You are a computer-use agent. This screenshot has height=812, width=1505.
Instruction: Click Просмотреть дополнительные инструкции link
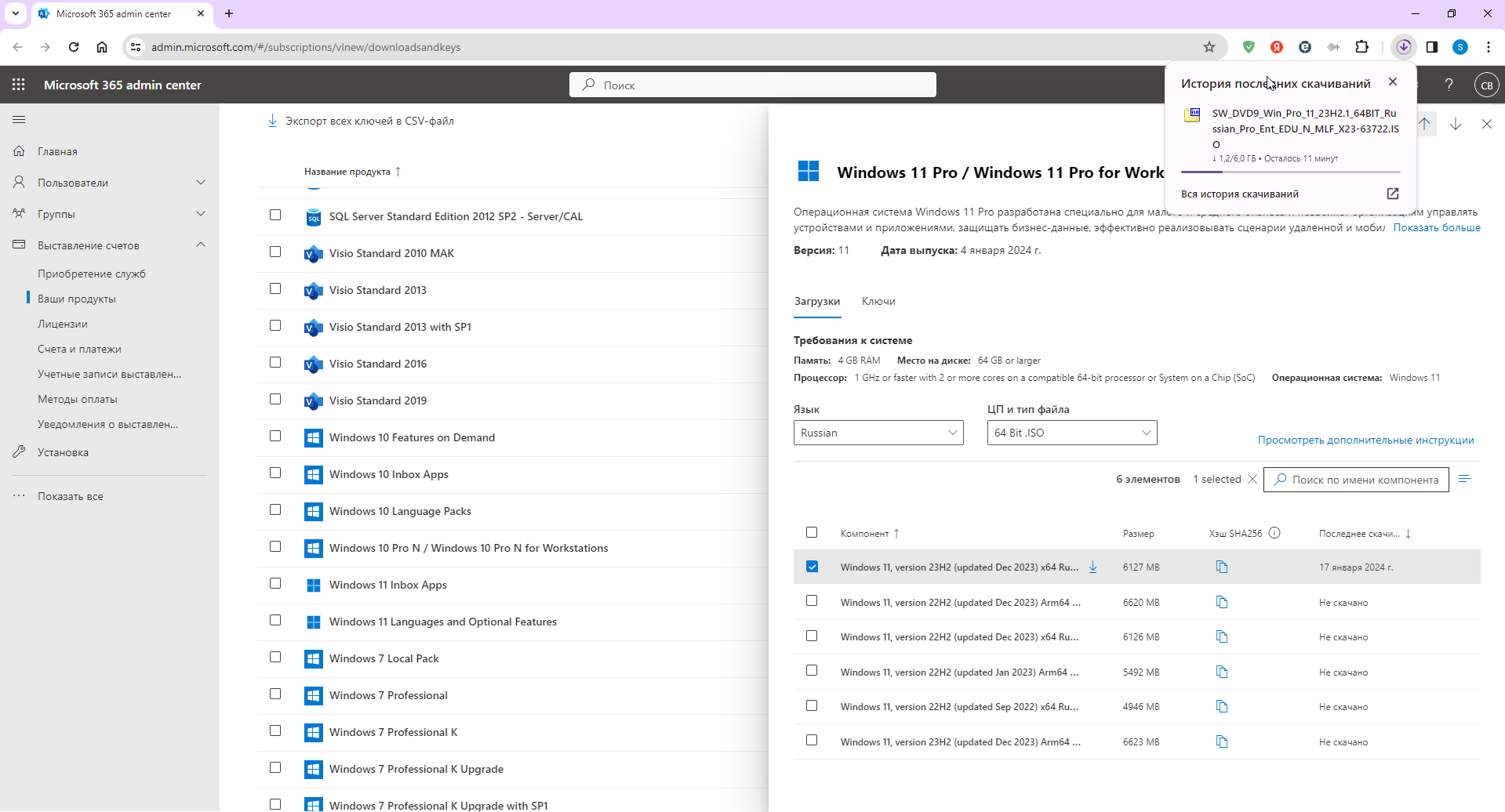pyautogui.click(x=1365, y=440)
